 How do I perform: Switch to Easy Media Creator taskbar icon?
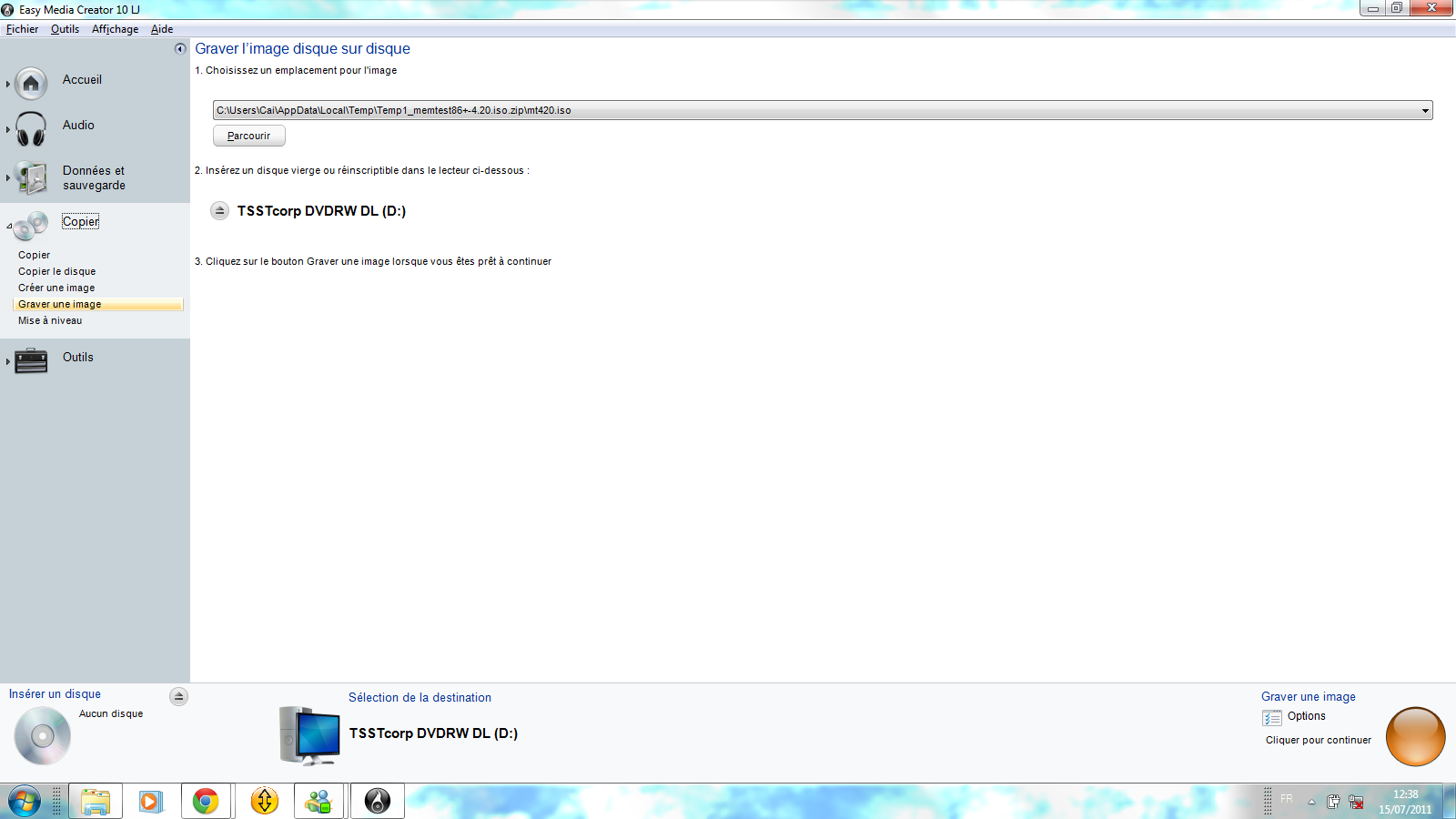click(378, 802)
